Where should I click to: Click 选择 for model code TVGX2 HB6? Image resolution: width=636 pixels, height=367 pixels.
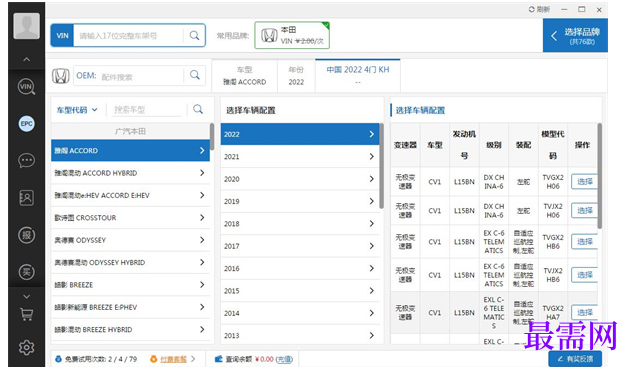click(x=584, y=242)
